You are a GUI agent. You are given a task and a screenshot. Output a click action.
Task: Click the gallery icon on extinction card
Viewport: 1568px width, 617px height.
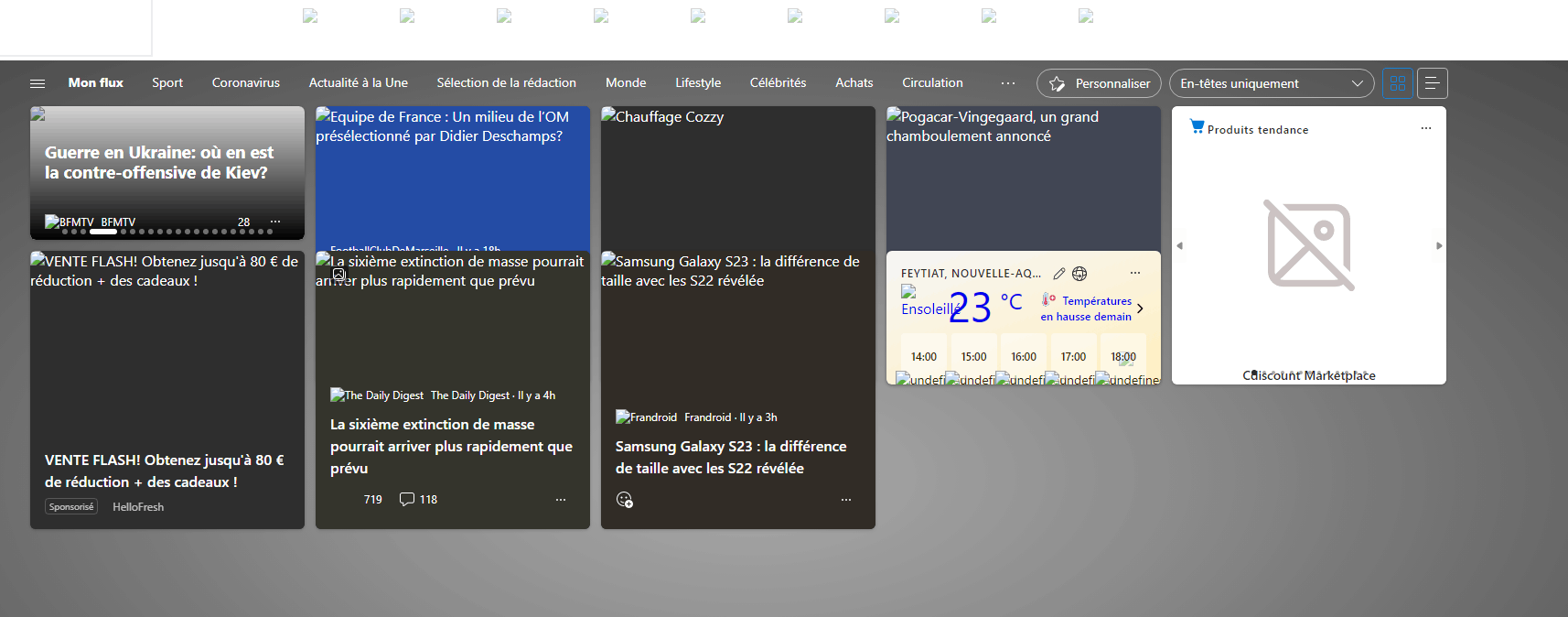[x=338, y=274]
